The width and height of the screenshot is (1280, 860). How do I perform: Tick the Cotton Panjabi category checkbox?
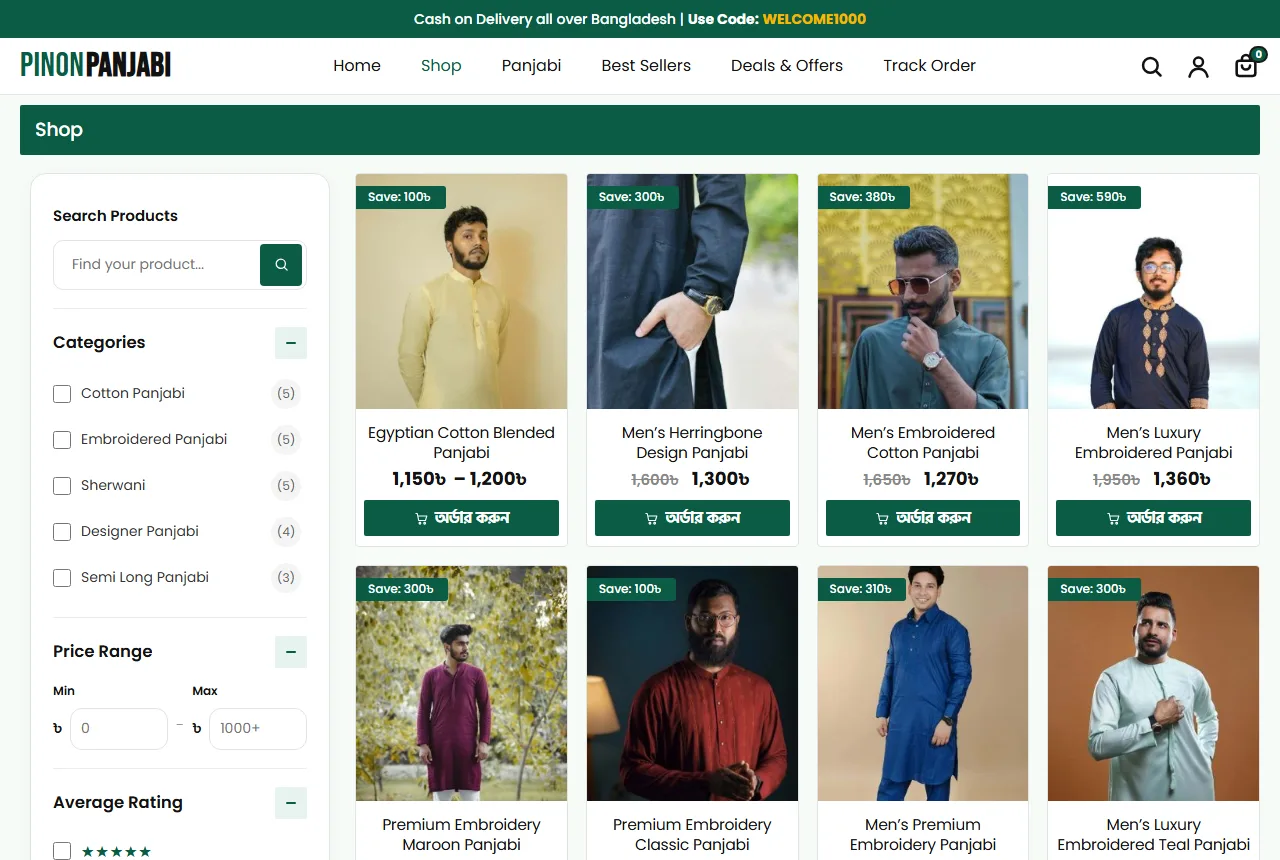(x=62, y=394)
